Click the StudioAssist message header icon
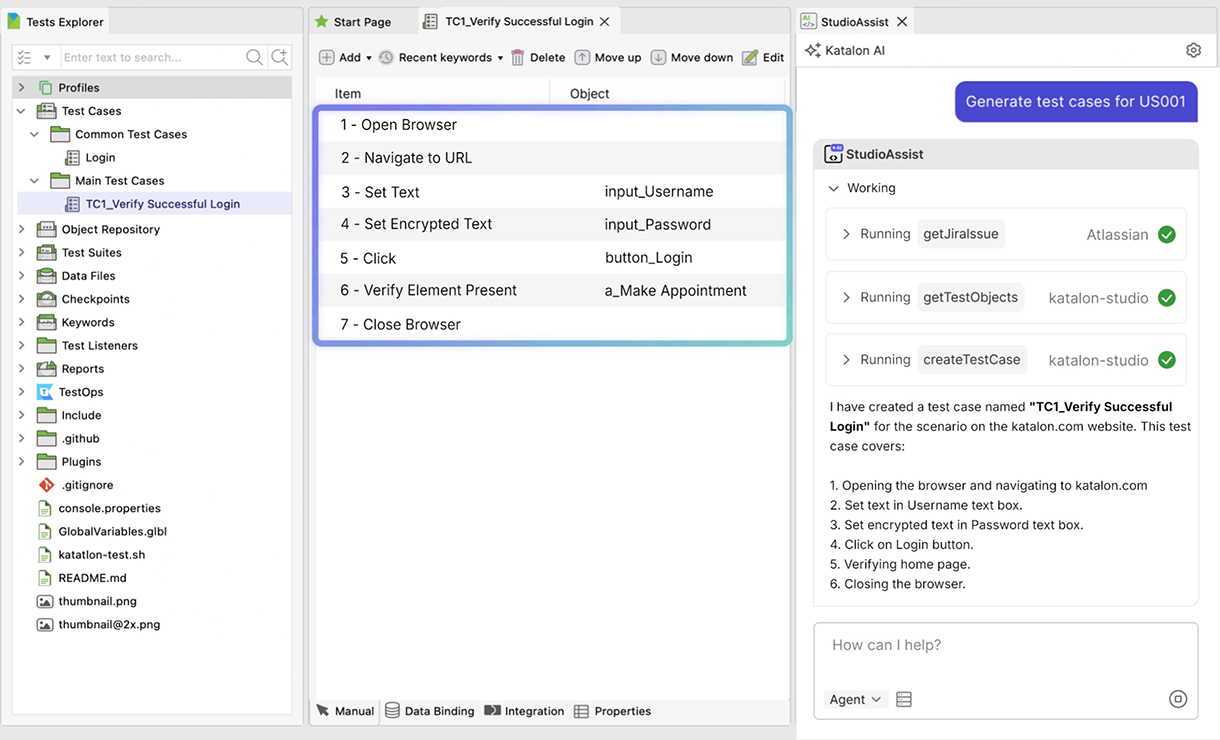Viewport: 1220px width, 740px height. click(x=833, y=154)
